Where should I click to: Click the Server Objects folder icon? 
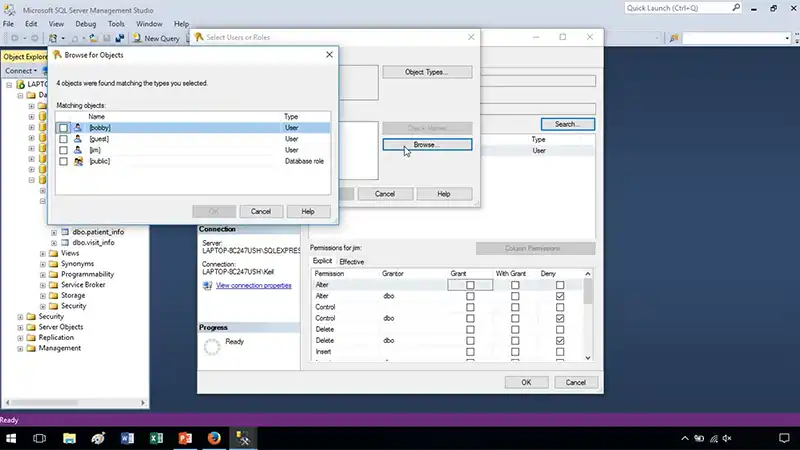coord(31,327)
